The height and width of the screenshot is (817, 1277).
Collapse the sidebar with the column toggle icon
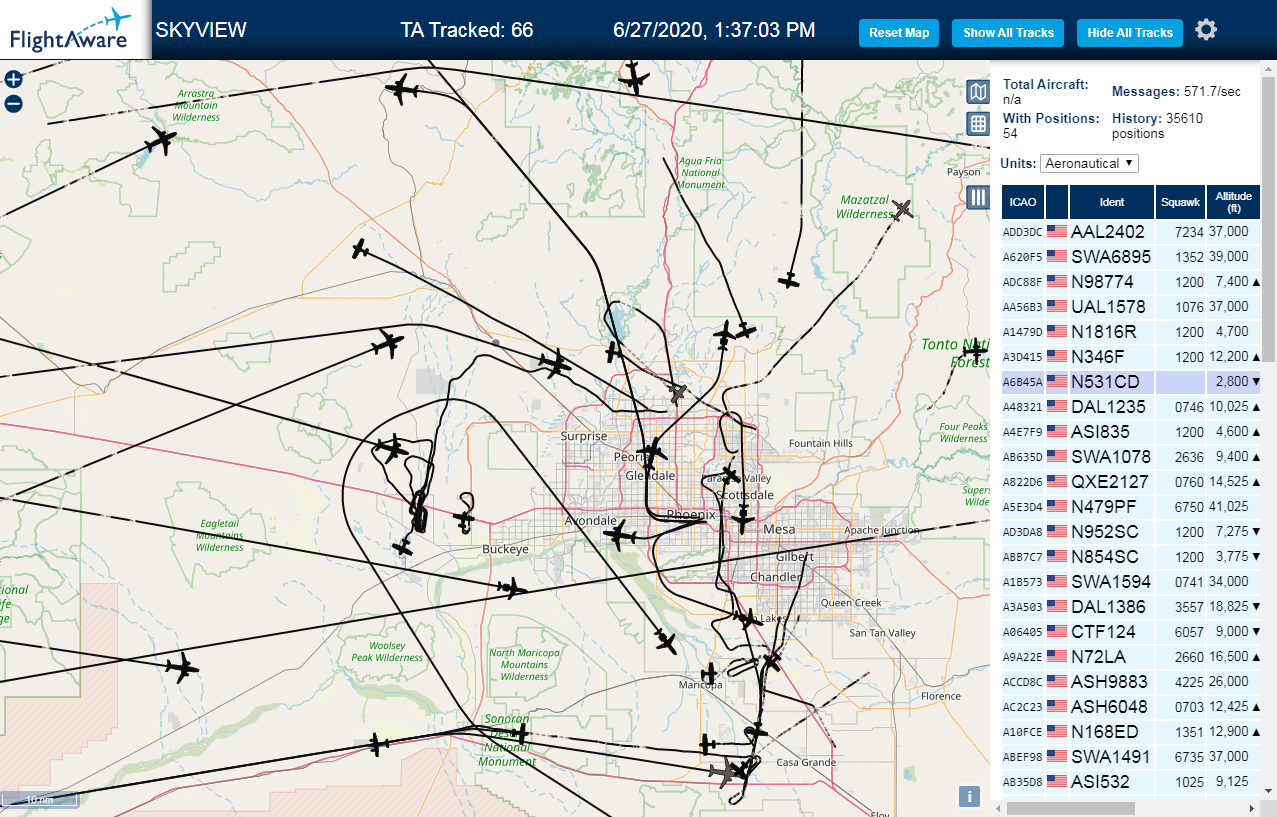978,198
